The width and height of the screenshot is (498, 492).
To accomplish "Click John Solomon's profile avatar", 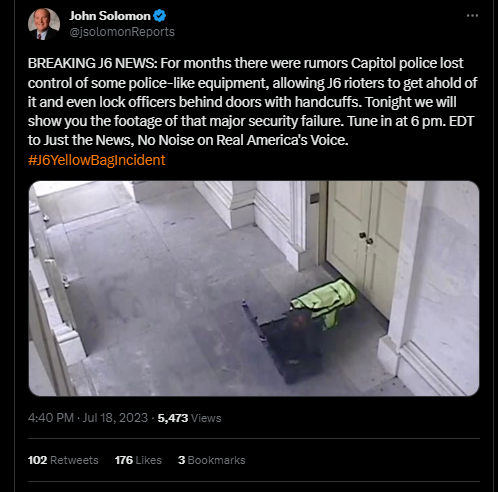I will tap(44, 24).
